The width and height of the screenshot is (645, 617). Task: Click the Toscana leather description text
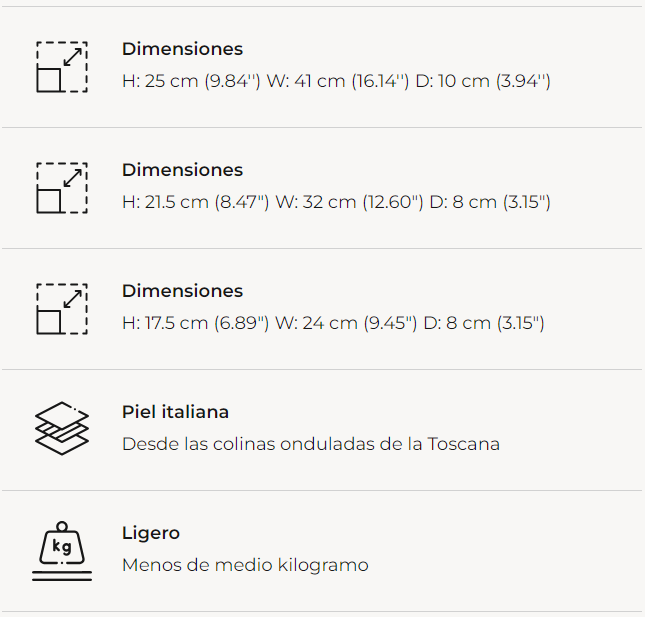tap(310, 444)
